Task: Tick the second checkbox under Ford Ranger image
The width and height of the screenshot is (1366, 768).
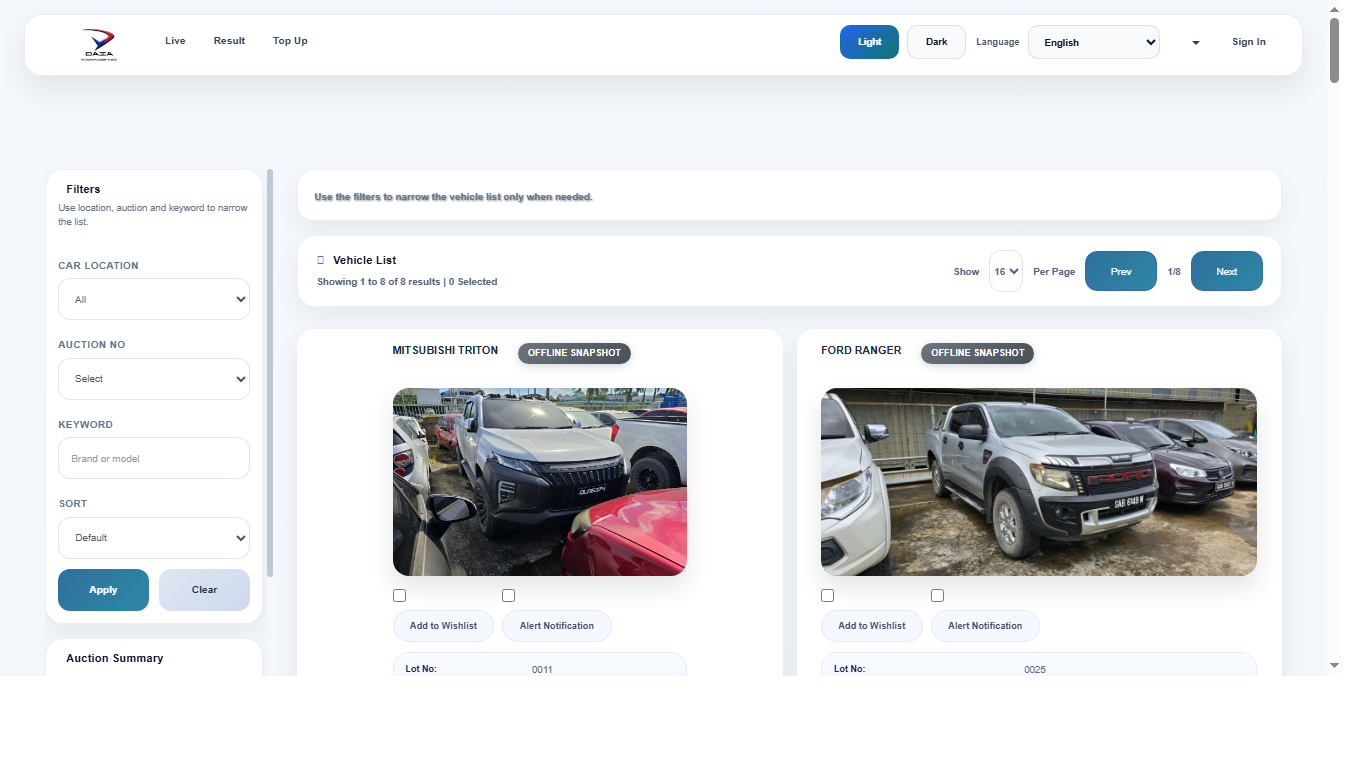Action: click(938, 596)
